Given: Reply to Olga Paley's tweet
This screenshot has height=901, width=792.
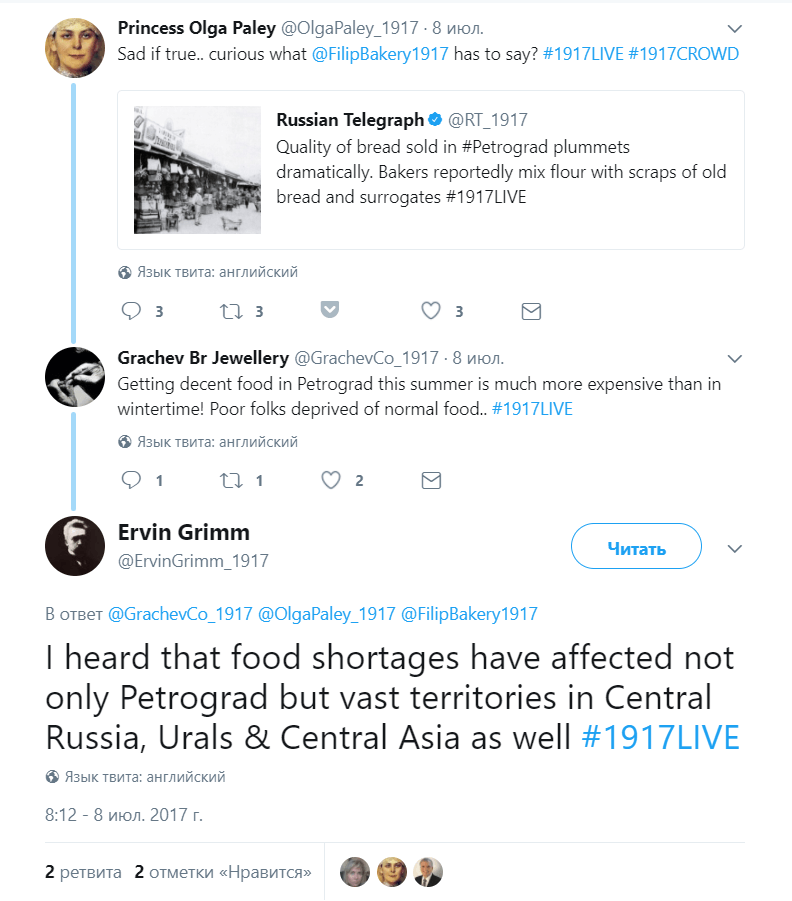Looking at the screenshot, I should (131, 311).
